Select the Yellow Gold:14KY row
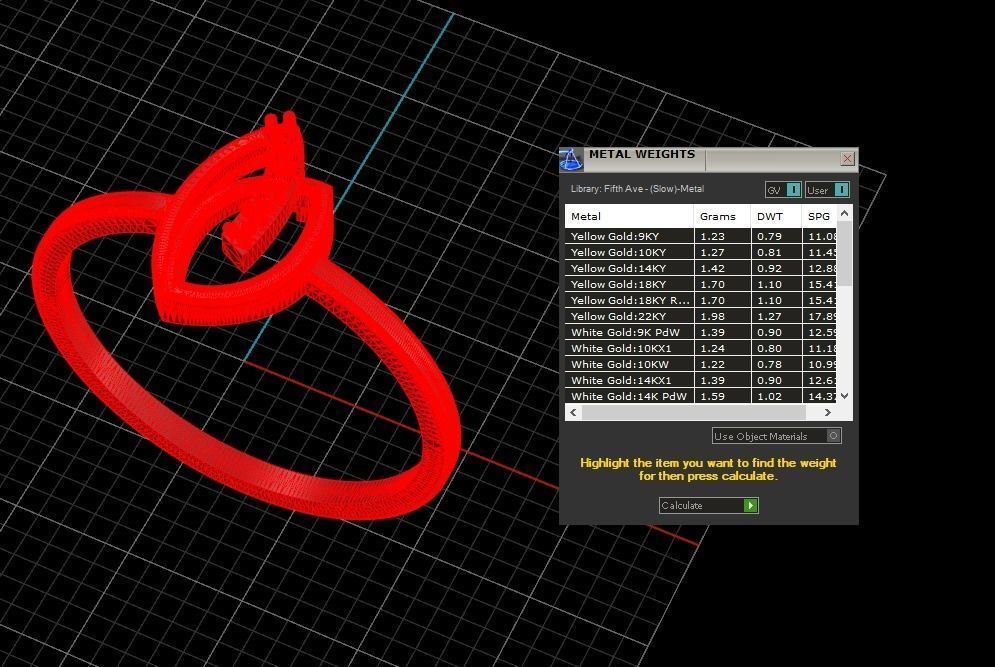 coord(701,268)
